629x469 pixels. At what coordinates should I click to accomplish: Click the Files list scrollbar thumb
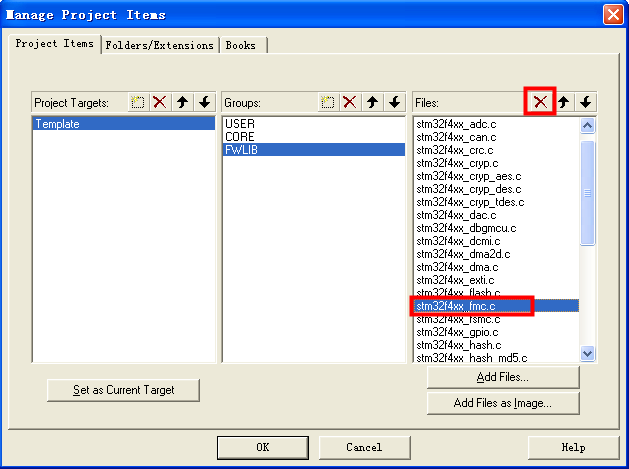(x=588, y=193)
